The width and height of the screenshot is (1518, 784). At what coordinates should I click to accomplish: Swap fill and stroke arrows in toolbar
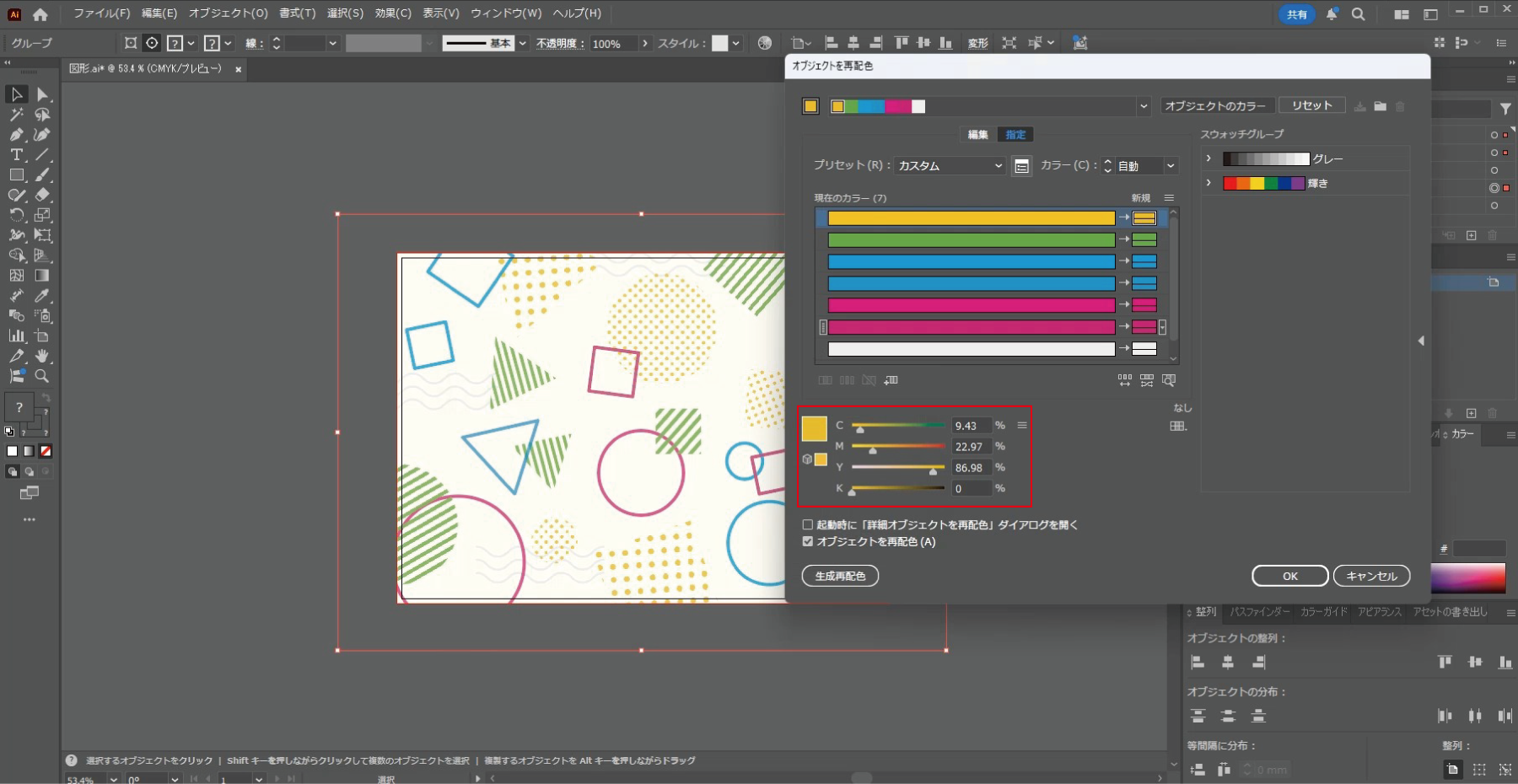46,397
